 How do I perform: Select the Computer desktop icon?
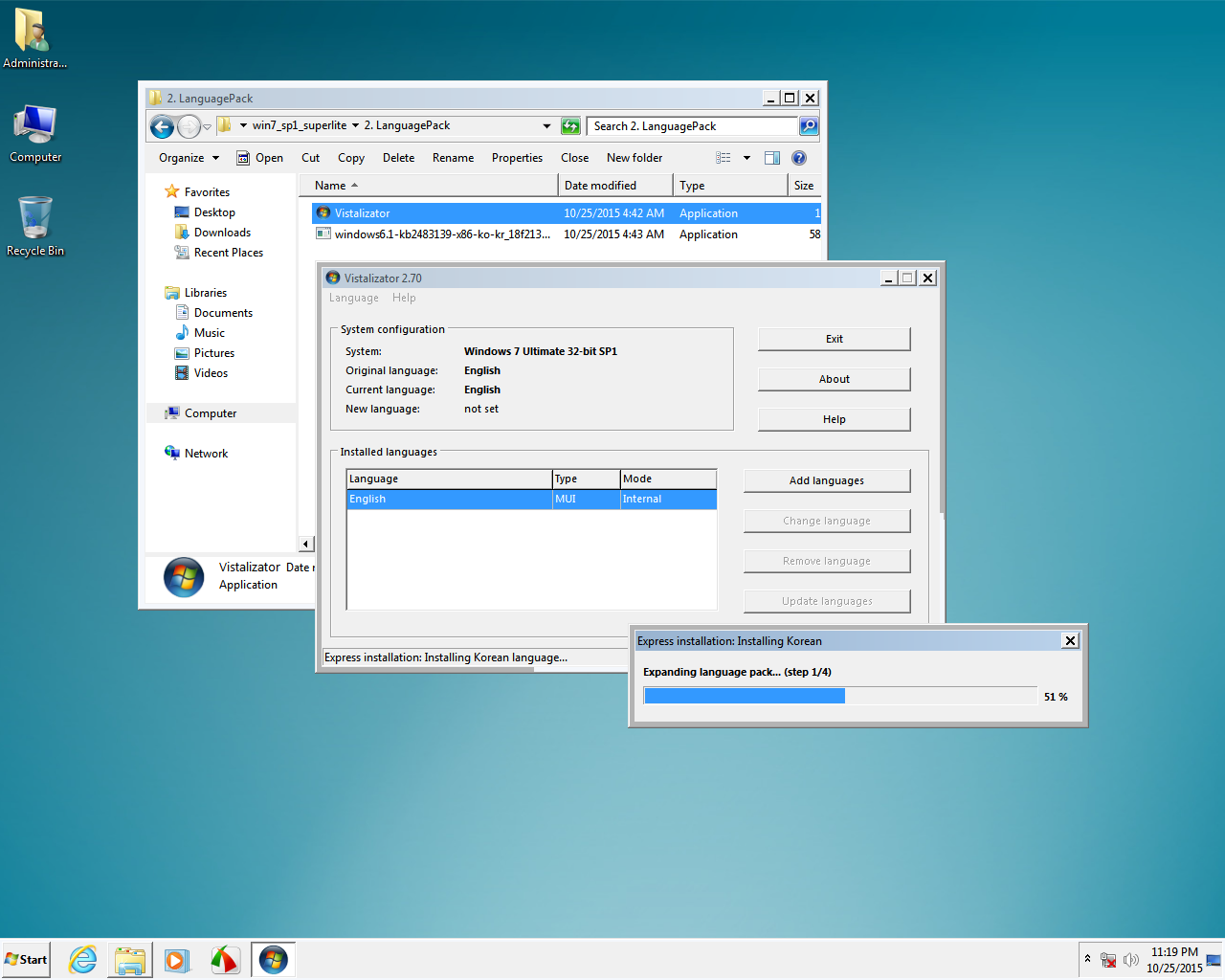35,134
